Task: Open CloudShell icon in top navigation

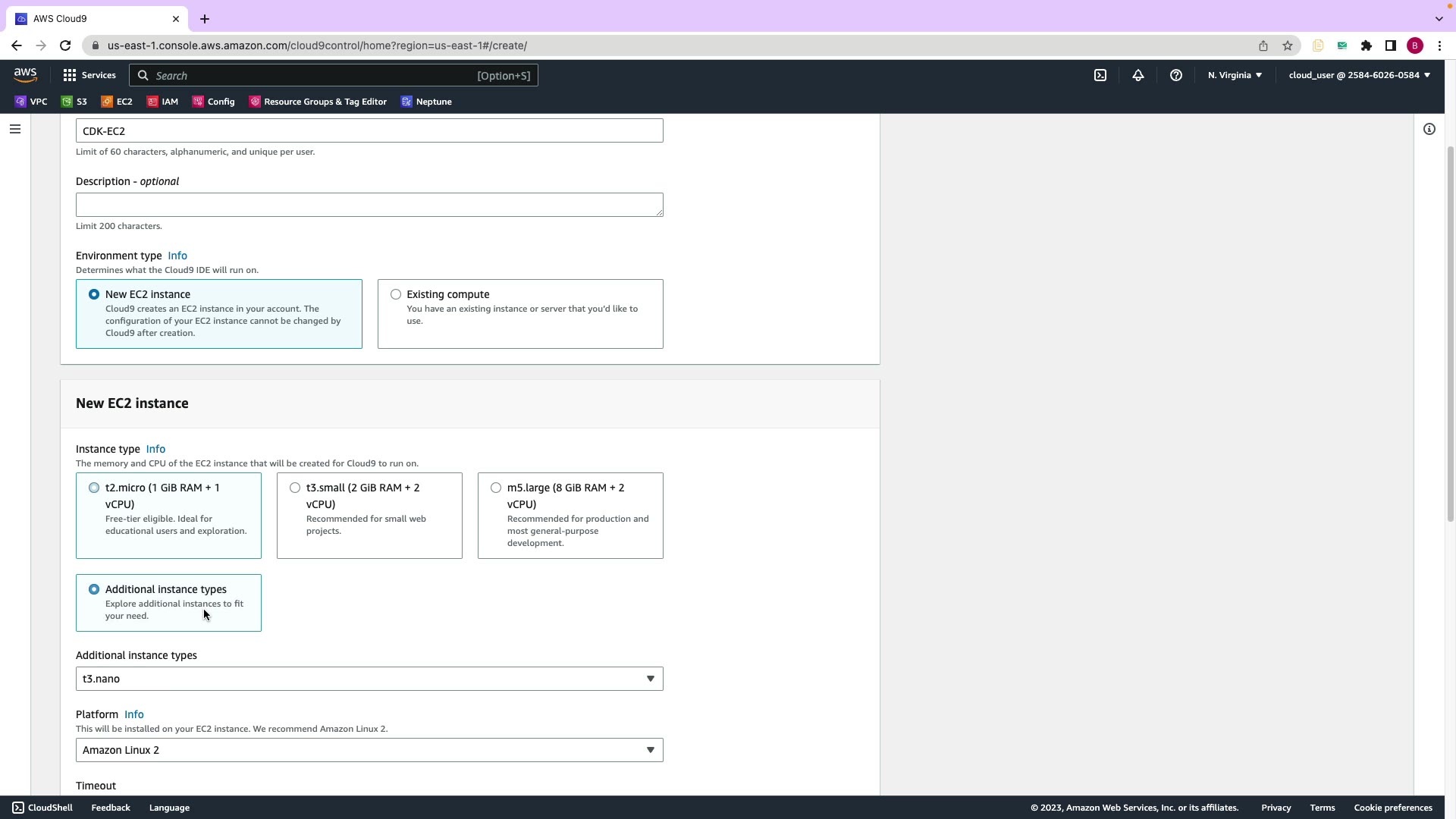Action: pyautogui.click(x=1100, y=75)
